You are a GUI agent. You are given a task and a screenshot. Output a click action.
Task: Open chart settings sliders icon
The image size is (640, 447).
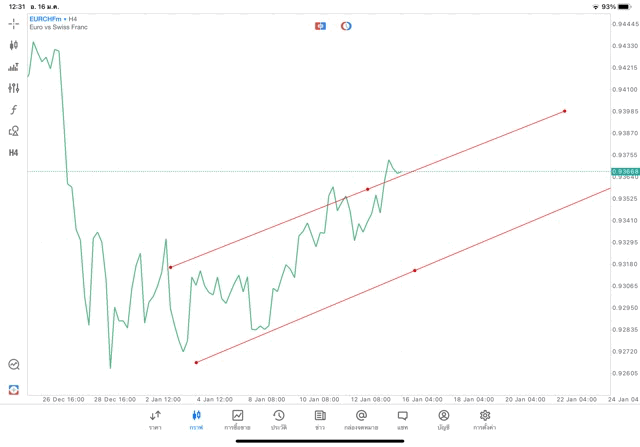coord(14,88)
